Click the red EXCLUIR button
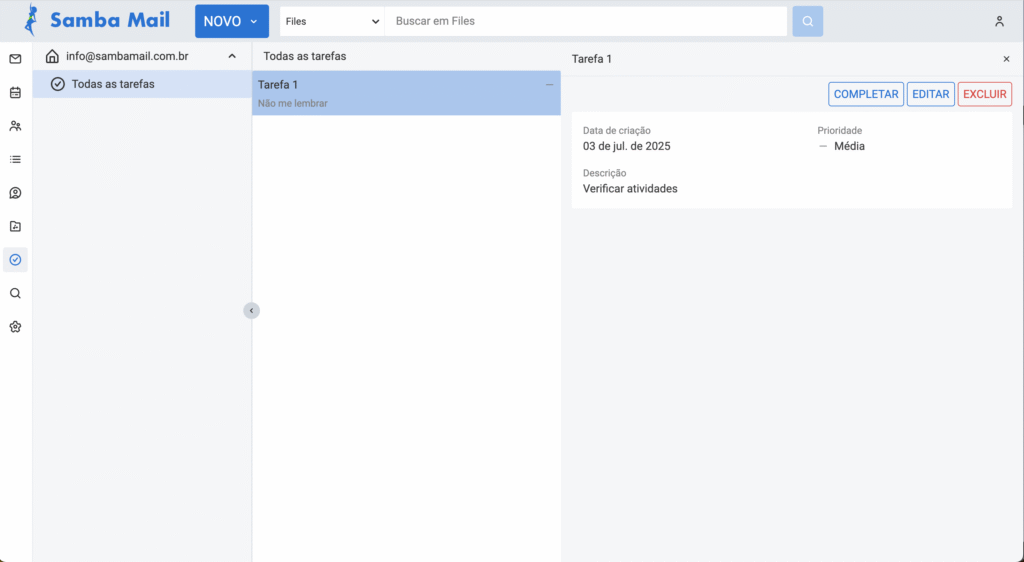Screen dimensions: 1024x562 [984, 94]
